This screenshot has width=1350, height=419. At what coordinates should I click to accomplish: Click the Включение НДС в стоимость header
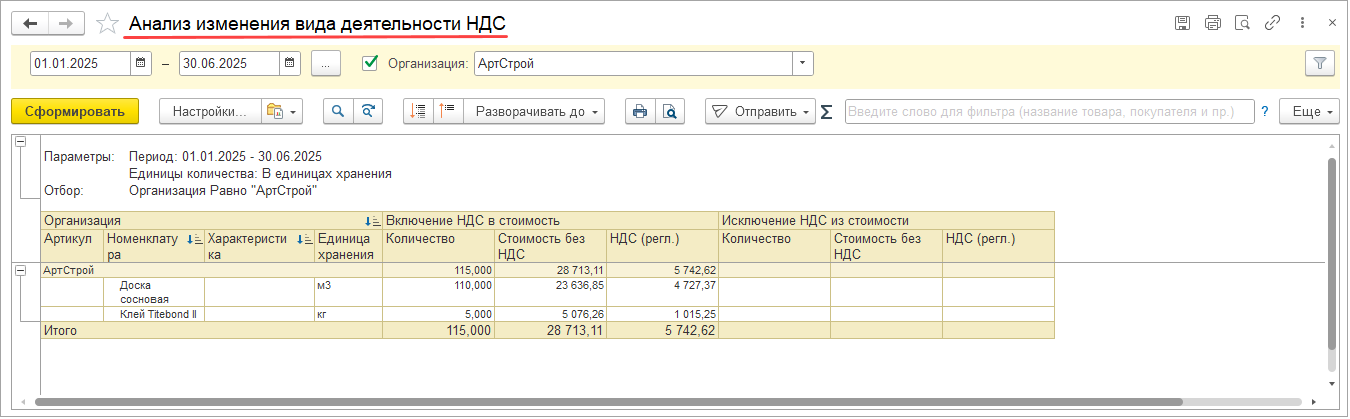(x=550, y=220)
